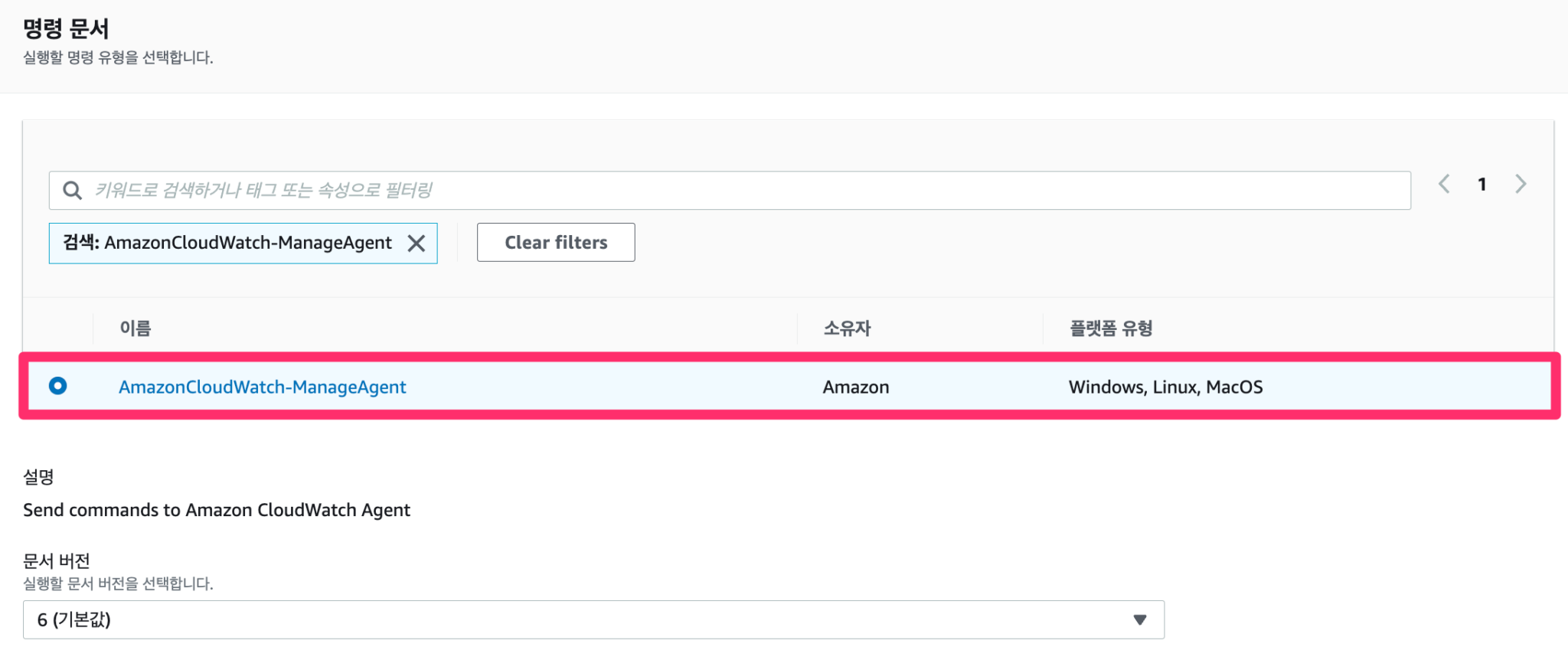Click the previous page left arrow
This screenshot has width=1568, height=670.
pos(1444,184)
